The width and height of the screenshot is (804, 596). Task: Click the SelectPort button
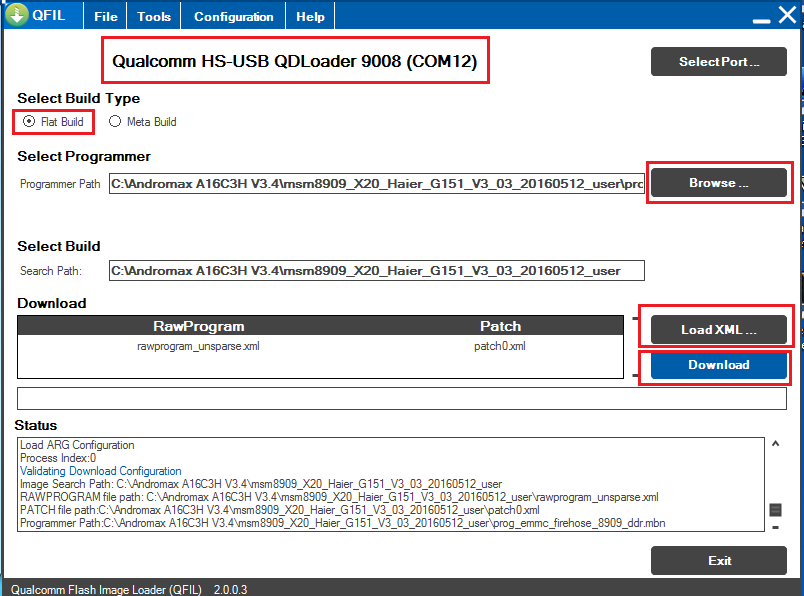tap(718, 62)
